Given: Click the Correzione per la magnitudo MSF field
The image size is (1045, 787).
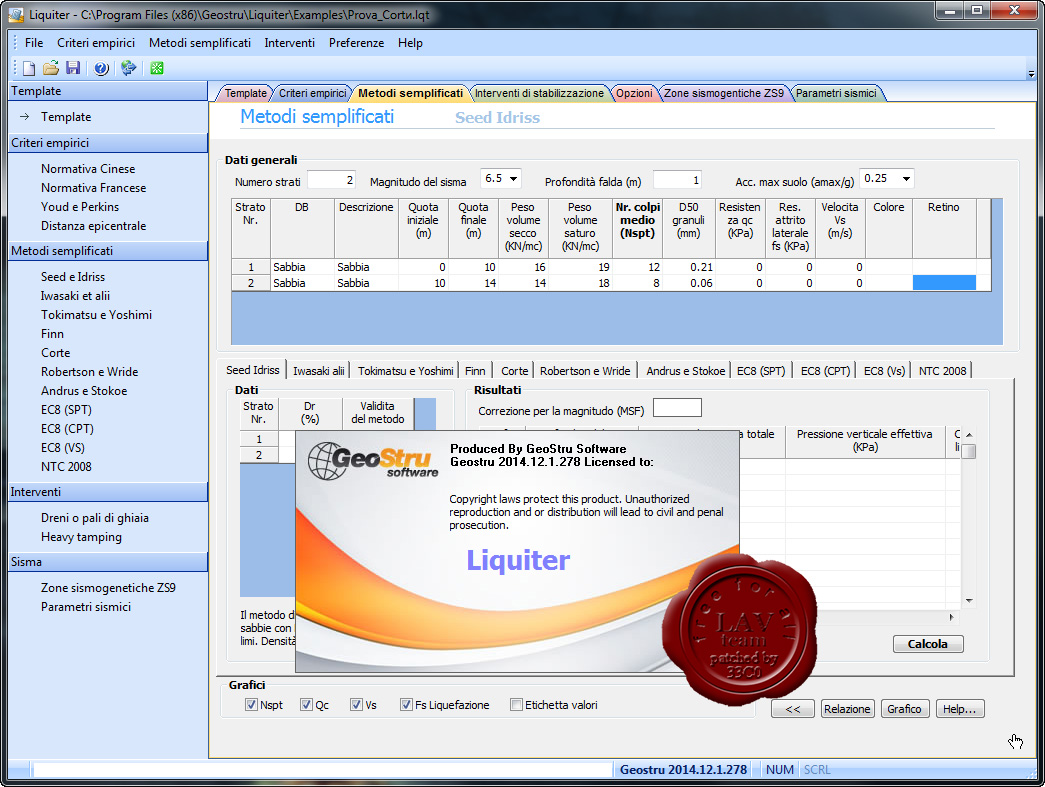Looking at the screenshot, I should click(677, 408).
